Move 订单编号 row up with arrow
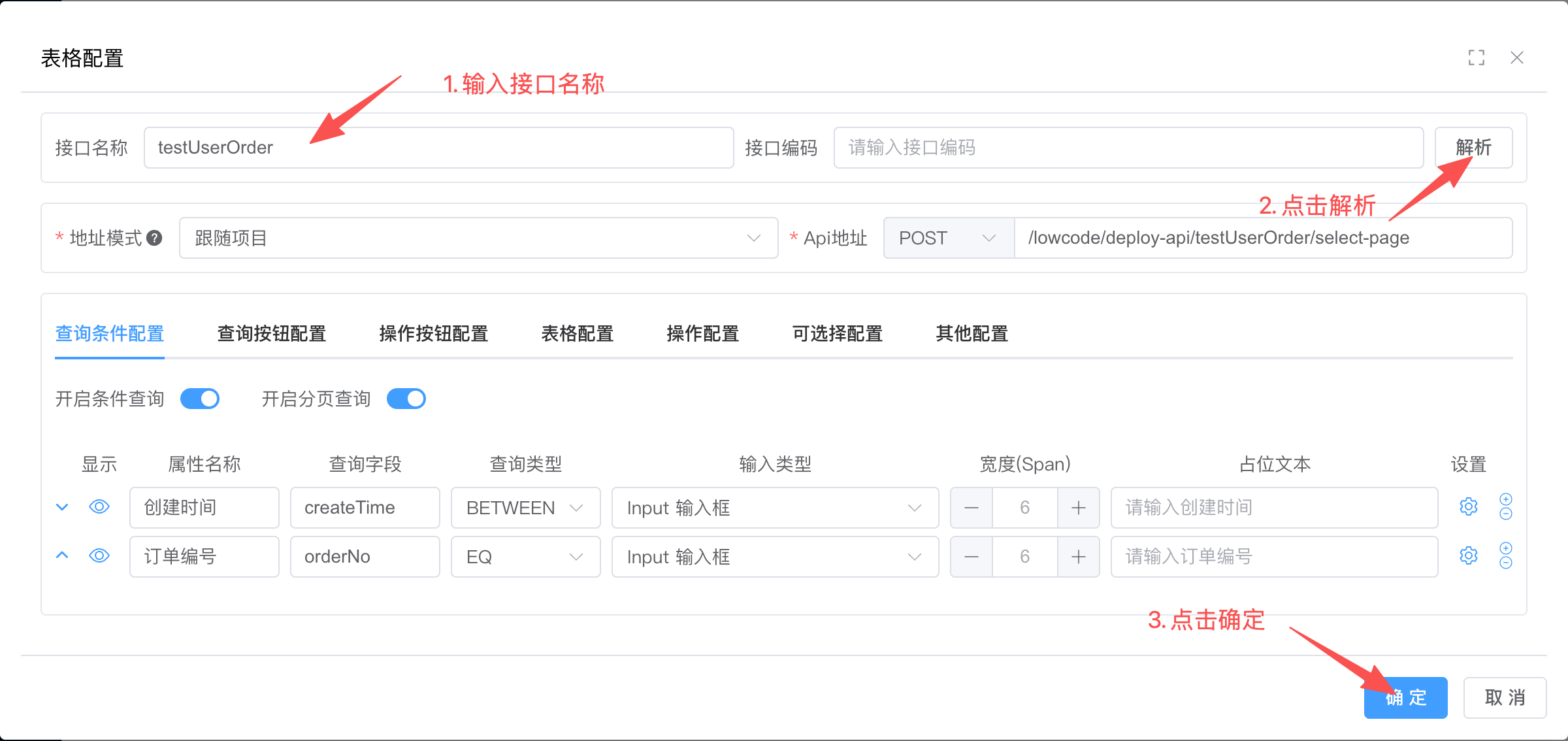 (62, 555)
